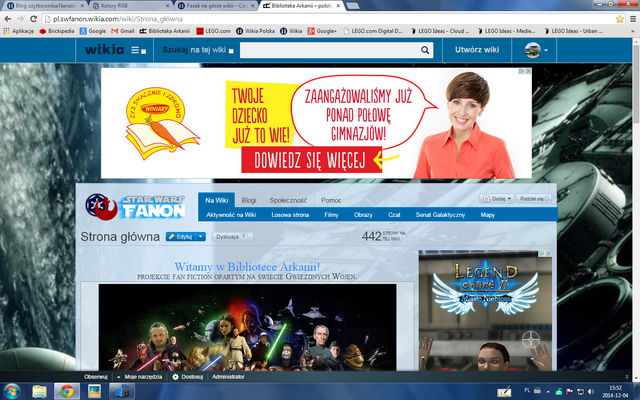640x400 pixels.
Task: Open the Pomoc navigation tab
Action: coord(331,200)
